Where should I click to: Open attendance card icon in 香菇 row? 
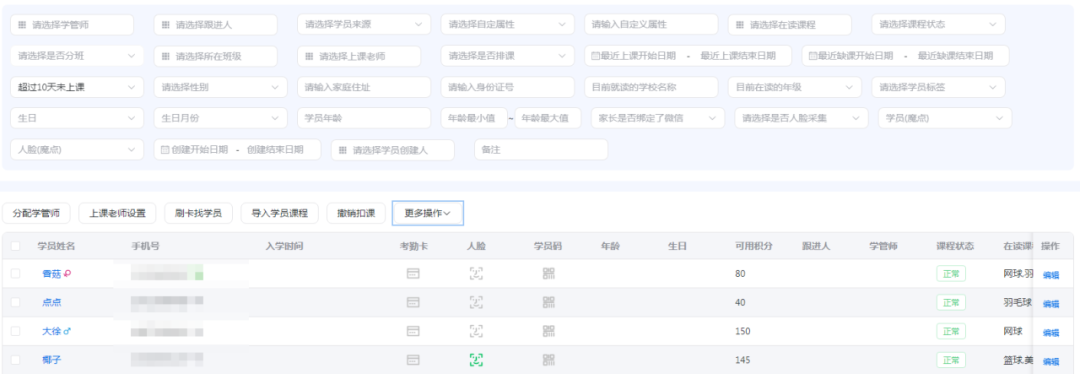[413, 273]
